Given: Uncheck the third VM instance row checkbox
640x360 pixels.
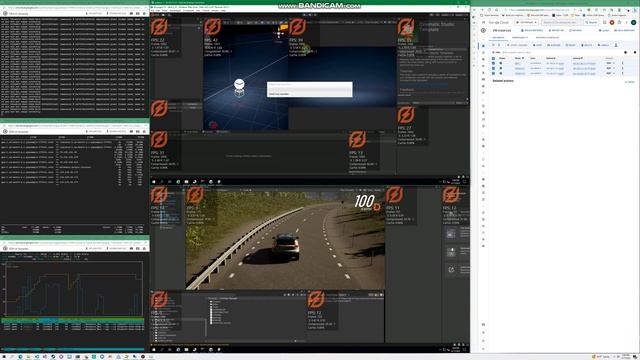Looking at the screenshot, I should click(x=493, y=73).
